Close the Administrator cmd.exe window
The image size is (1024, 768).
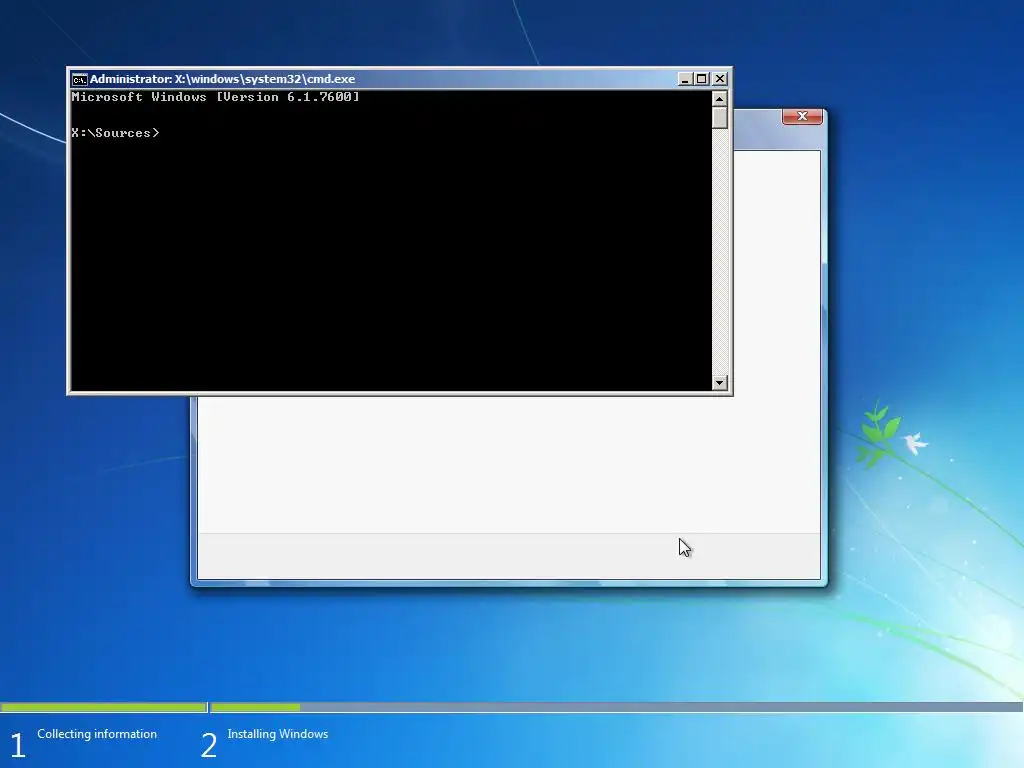(720, 79)
